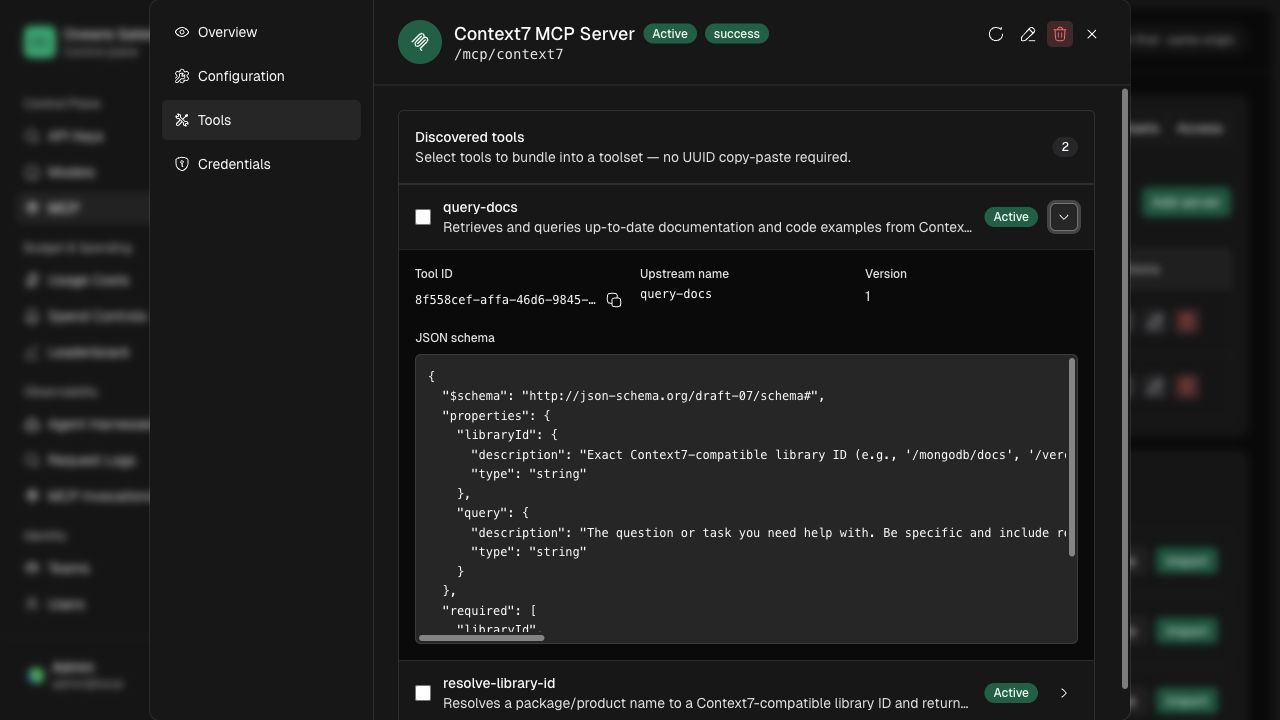The image size is (1280, 720).
Task: Click the "required" line in schema
Action: (490, 611)
